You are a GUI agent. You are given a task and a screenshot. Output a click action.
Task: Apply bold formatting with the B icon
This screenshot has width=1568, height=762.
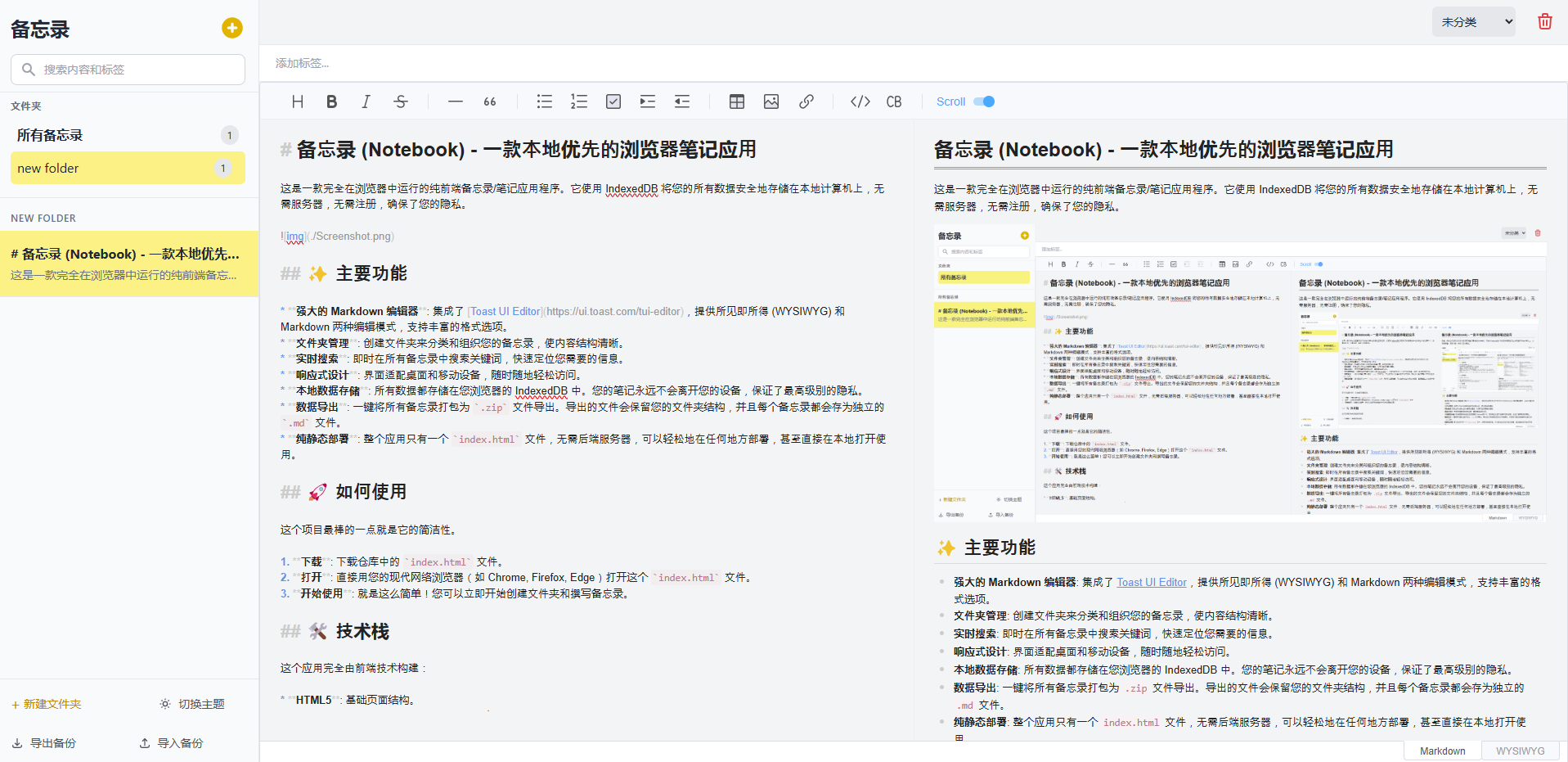(331, 101)
